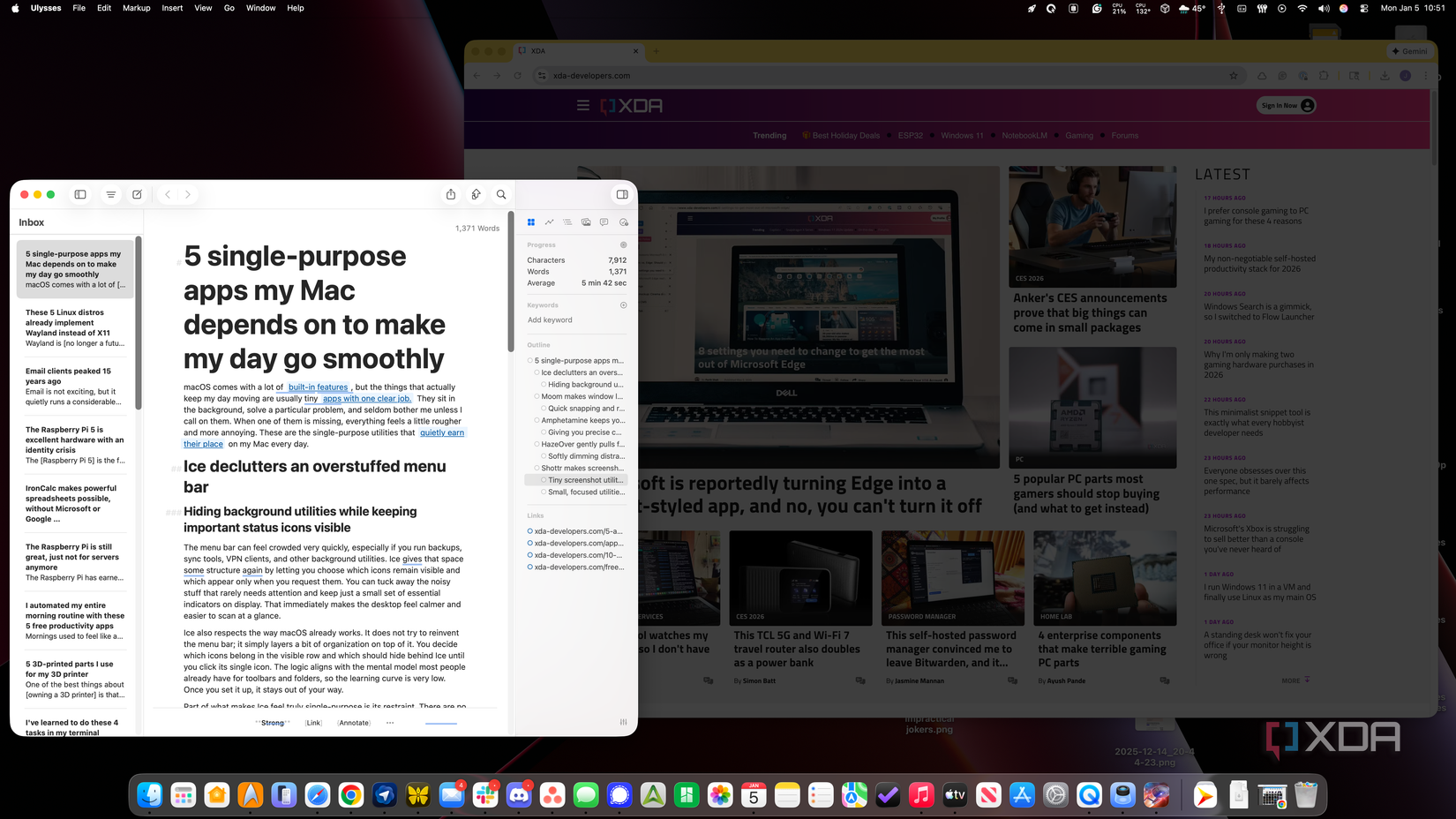Open the notes and comments dashboard tab
This screenshot has width=1456, height=819.
[604, 222]
